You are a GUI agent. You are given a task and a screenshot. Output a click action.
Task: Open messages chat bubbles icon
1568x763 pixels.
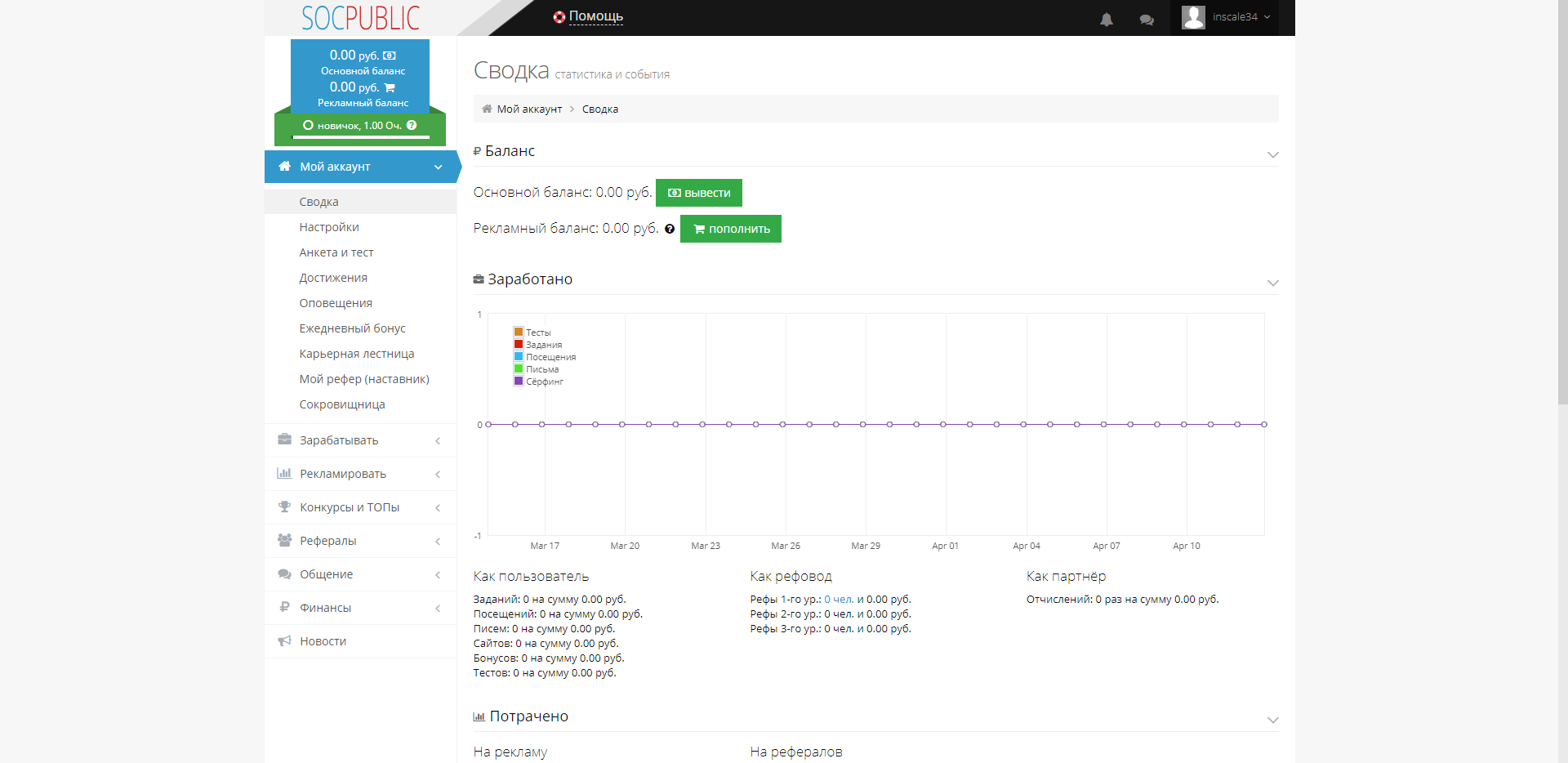point(1147,20)
